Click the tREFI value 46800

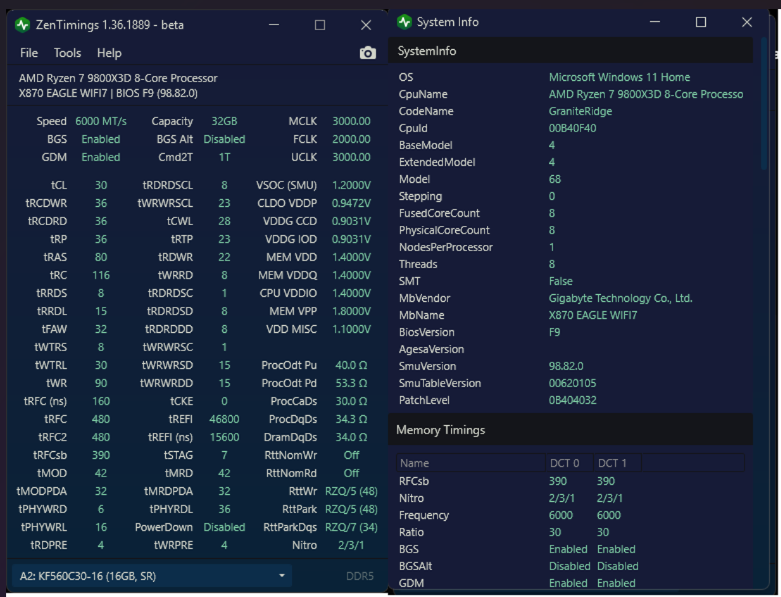[224, 419]
